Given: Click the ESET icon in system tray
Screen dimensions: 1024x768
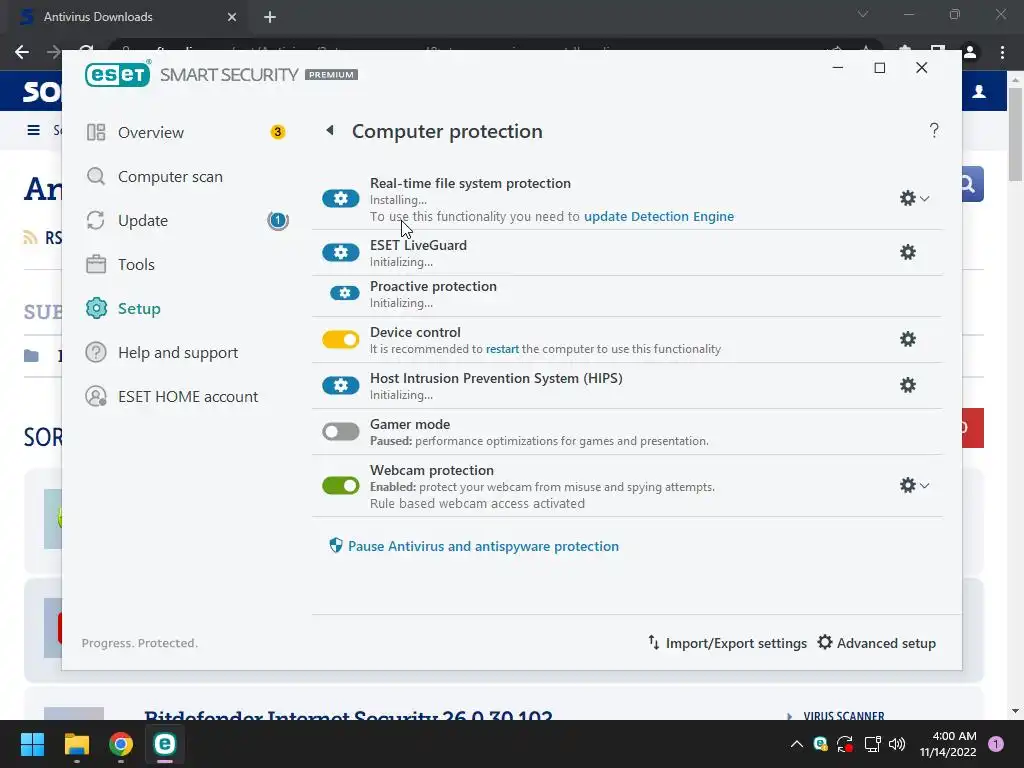Looking at the screenshot, I should pyautogui.click(x=820, y=744).
